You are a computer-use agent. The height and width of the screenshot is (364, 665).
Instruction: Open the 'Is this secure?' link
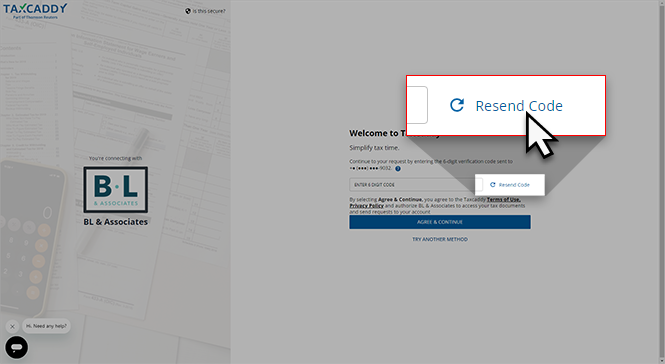(x=205, y=11)
